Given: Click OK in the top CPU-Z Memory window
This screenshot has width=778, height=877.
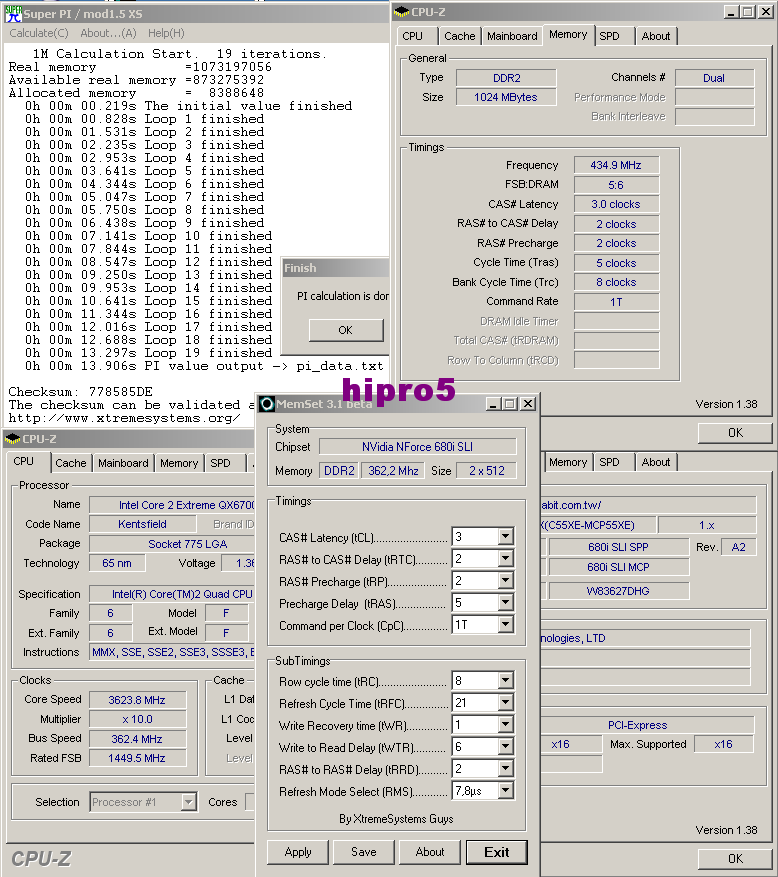Looking at the screenshot, I should (x=735, y=432).
